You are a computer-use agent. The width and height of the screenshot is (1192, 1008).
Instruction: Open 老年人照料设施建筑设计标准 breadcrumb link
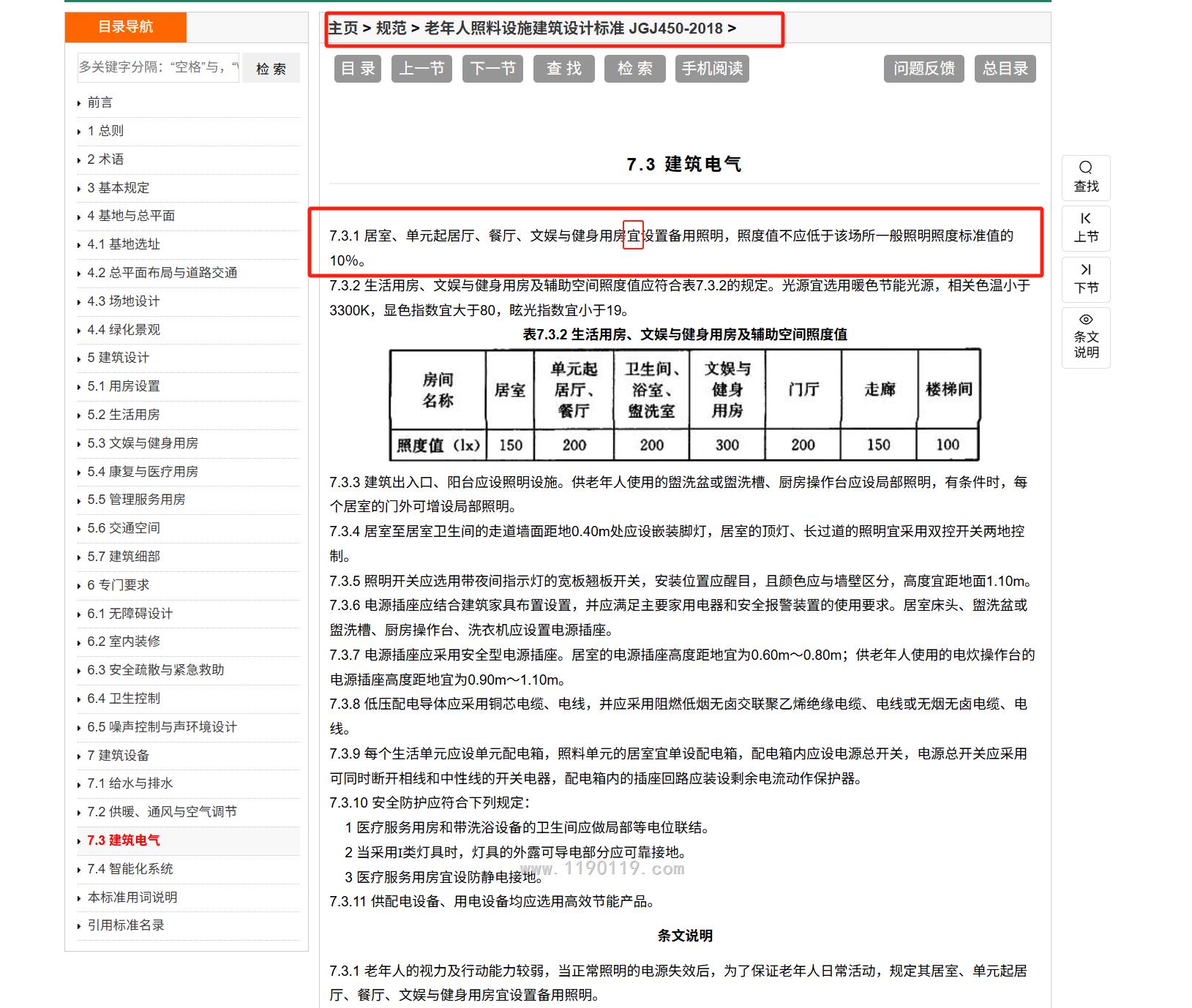coord(574,29)
